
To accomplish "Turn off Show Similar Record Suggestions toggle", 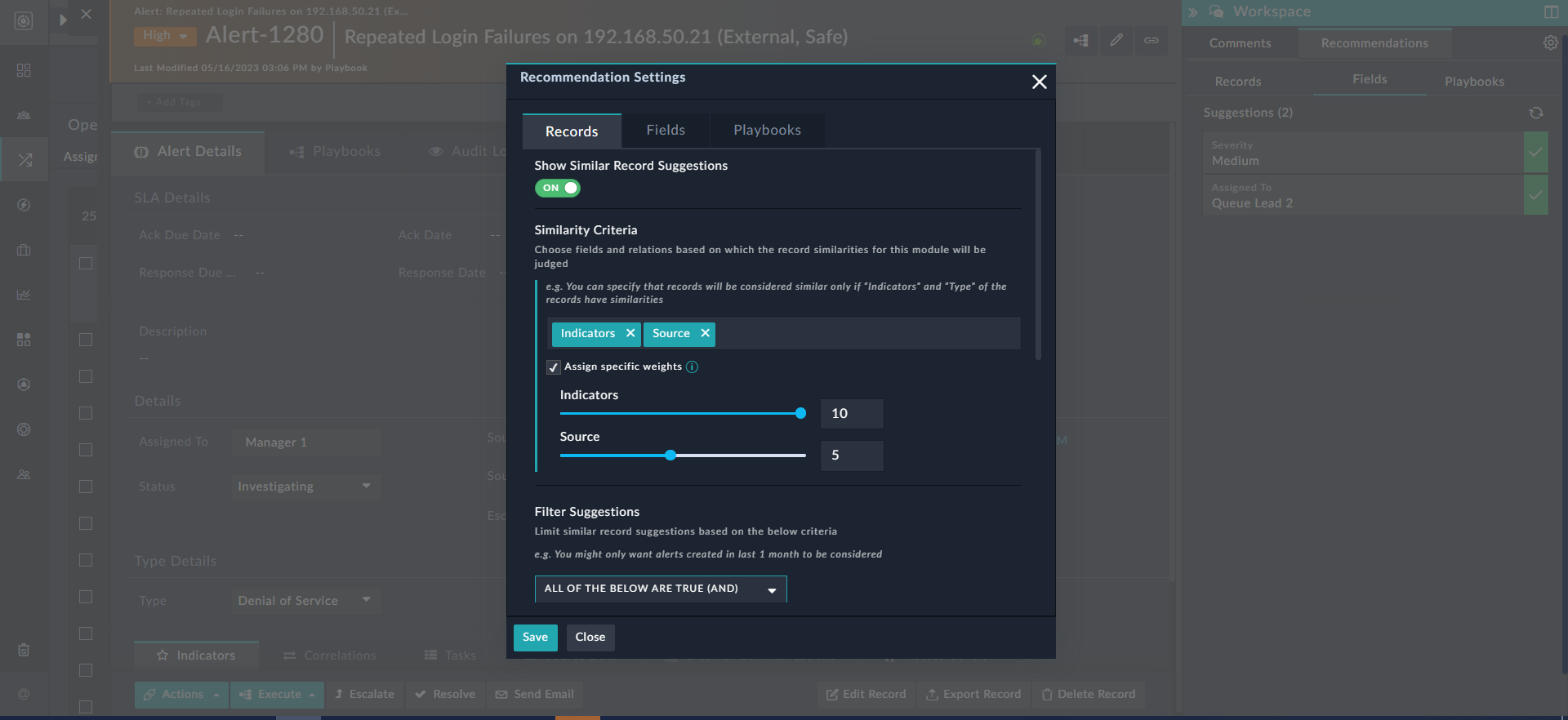I will [558, 189].
